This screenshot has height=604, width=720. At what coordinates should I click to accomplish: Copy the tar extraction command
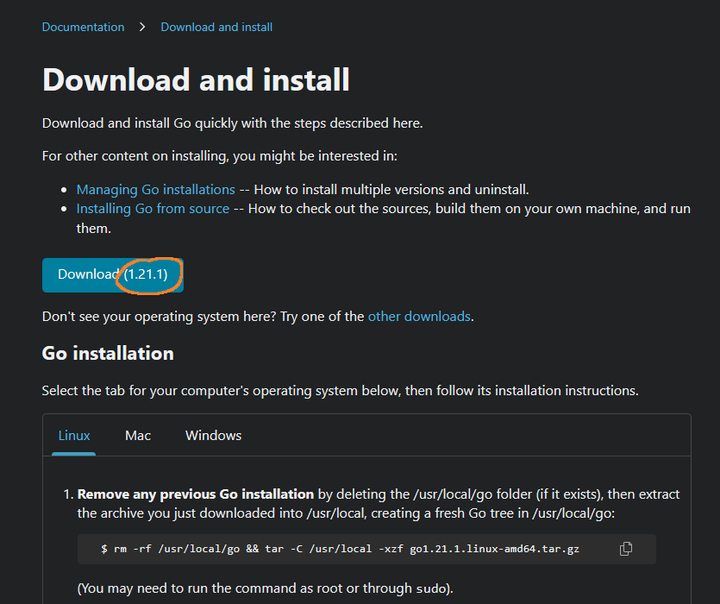tap(626, 549)
